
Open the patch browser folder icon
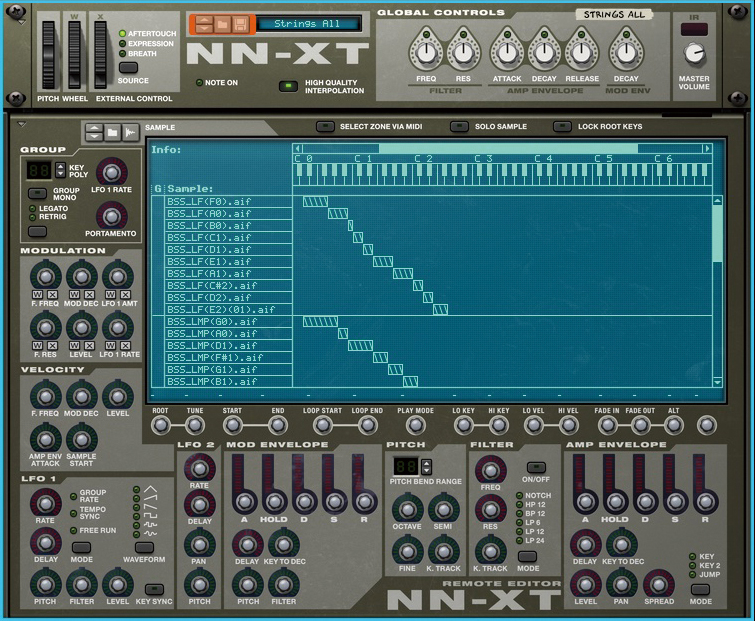(x=222, y=24)
